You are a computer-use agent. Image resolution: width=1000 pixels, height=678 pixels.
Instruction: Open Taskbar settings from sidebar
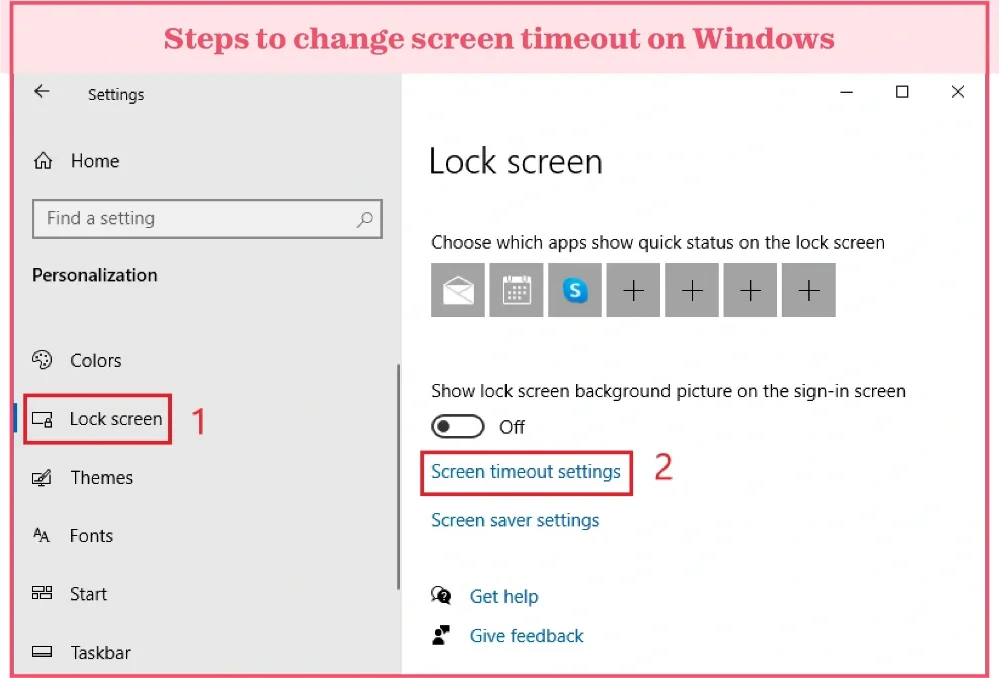[x=81, y=652]
